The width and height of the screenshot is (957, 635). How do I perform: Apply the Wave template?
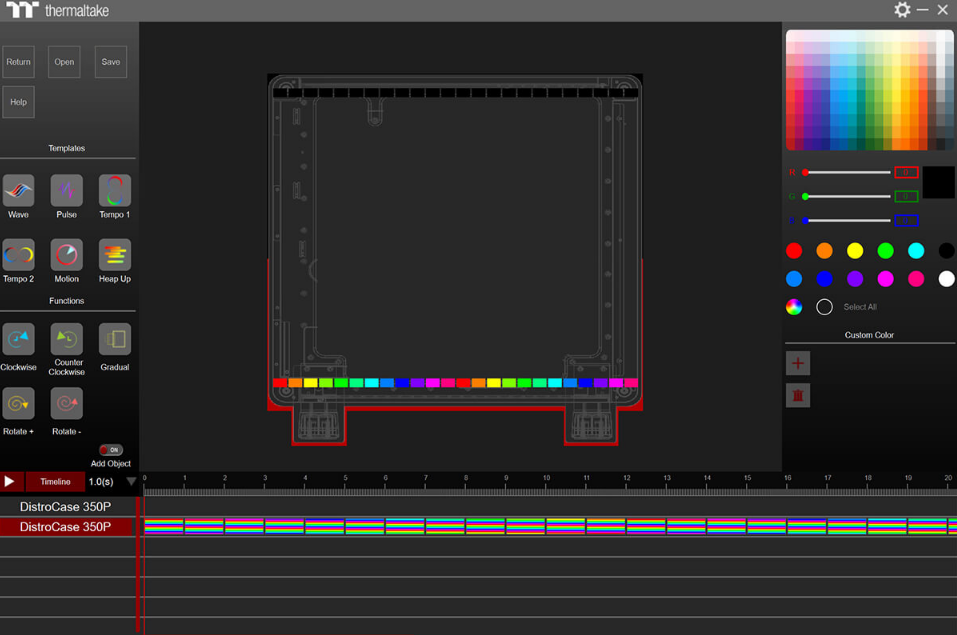point(18,190)
